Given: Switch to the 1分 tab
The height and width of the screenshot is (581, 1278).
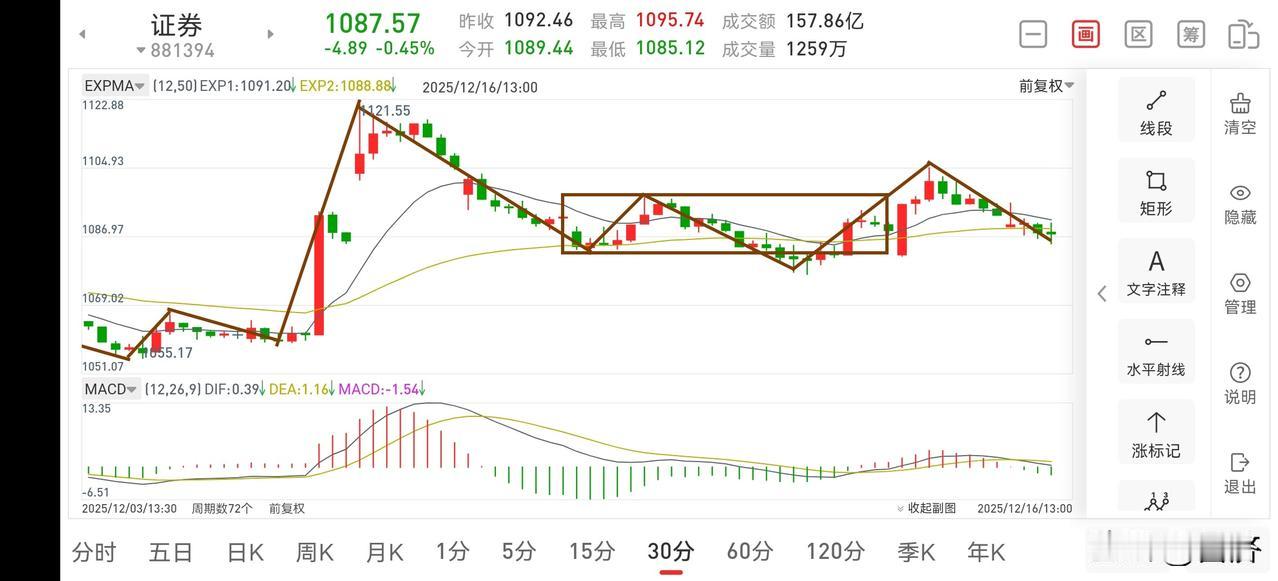Looking at the screenshot, I should pos(452,551).
